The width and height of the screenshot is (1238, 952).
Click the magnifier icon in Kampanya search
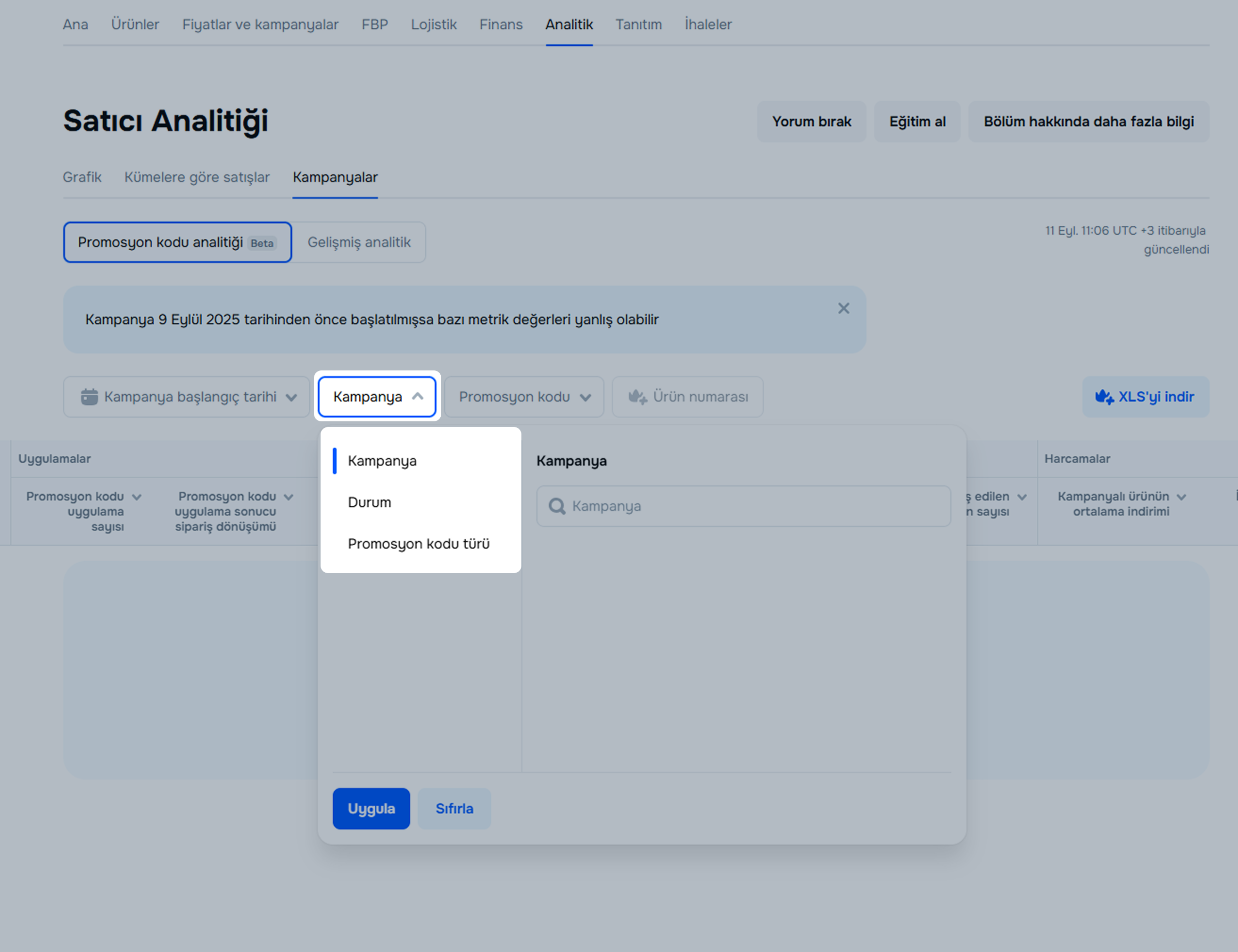point(557,506)
